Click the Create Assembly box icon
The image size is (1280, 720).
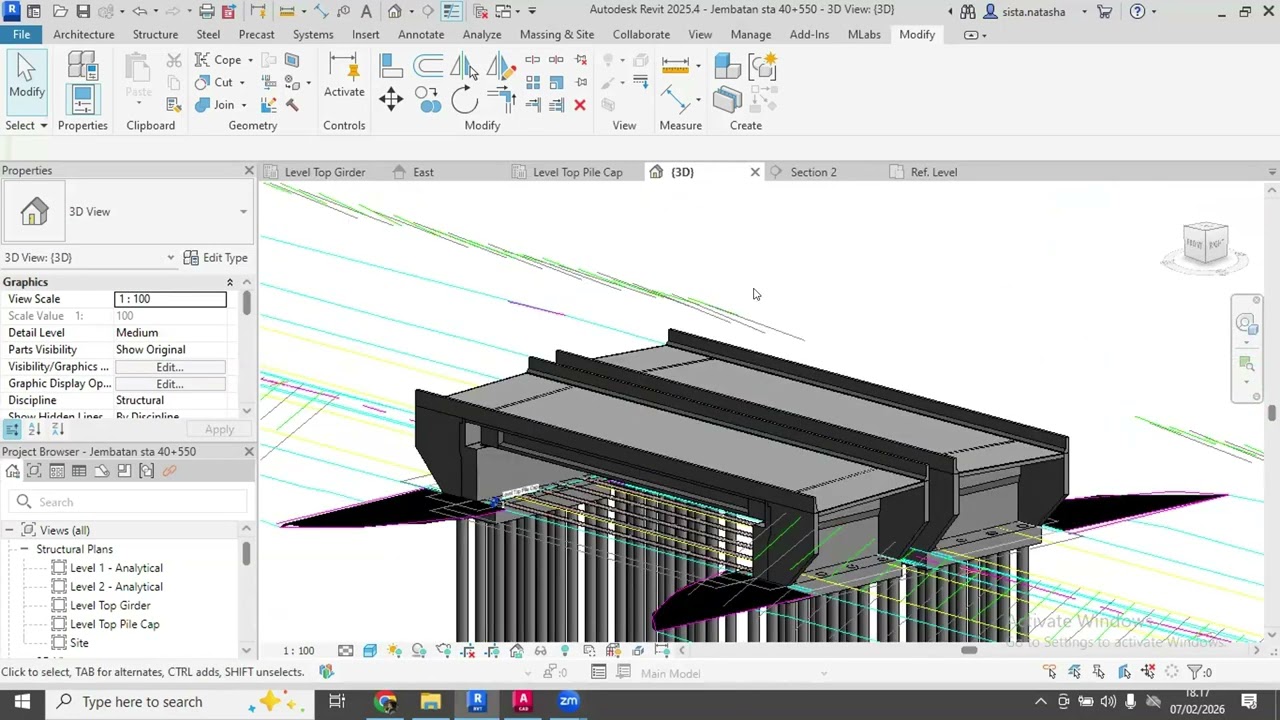click(x=728, y=67)
